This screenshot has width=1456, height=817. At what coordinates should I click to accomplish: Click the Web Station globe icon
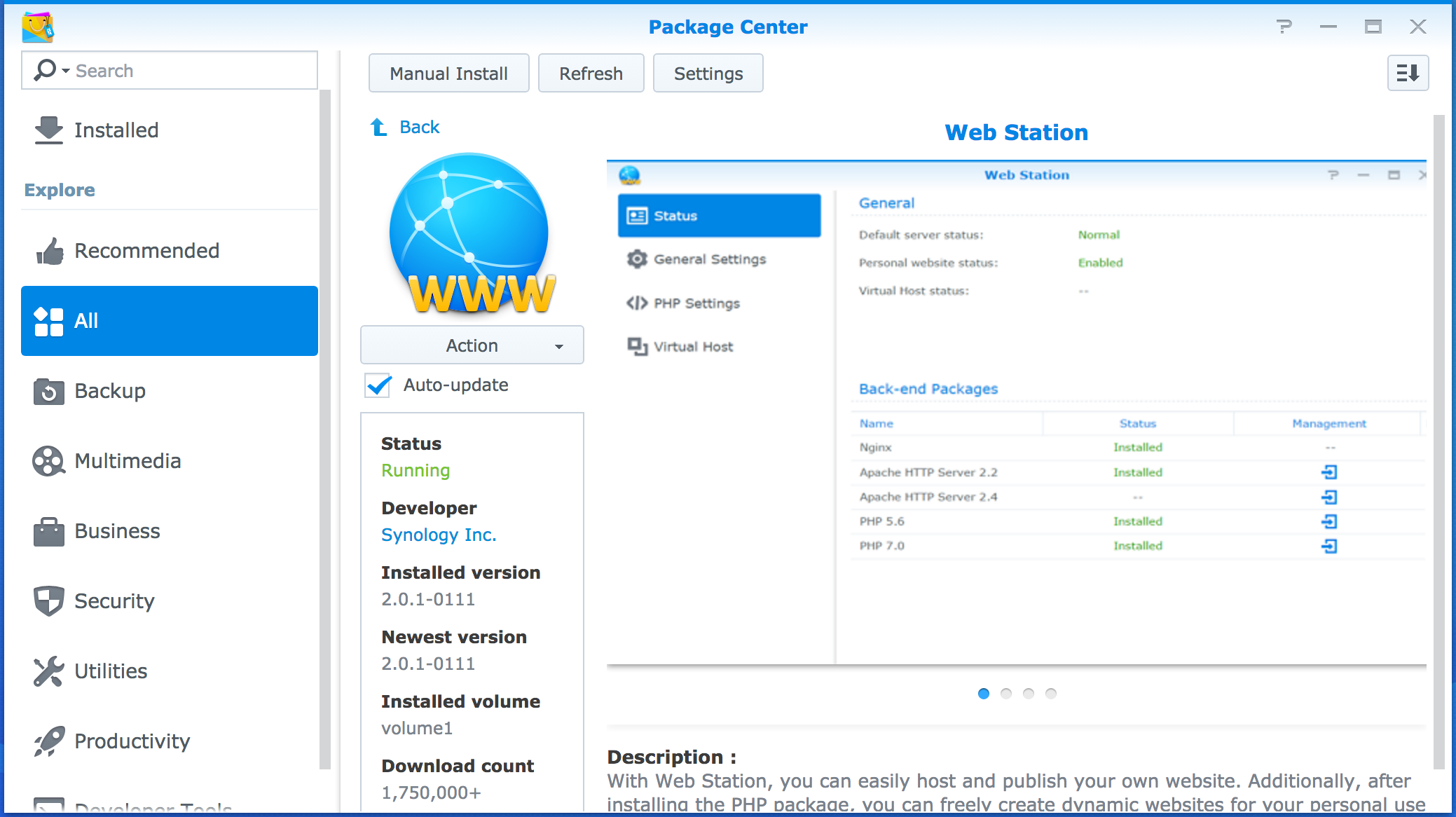click(472, 233)
